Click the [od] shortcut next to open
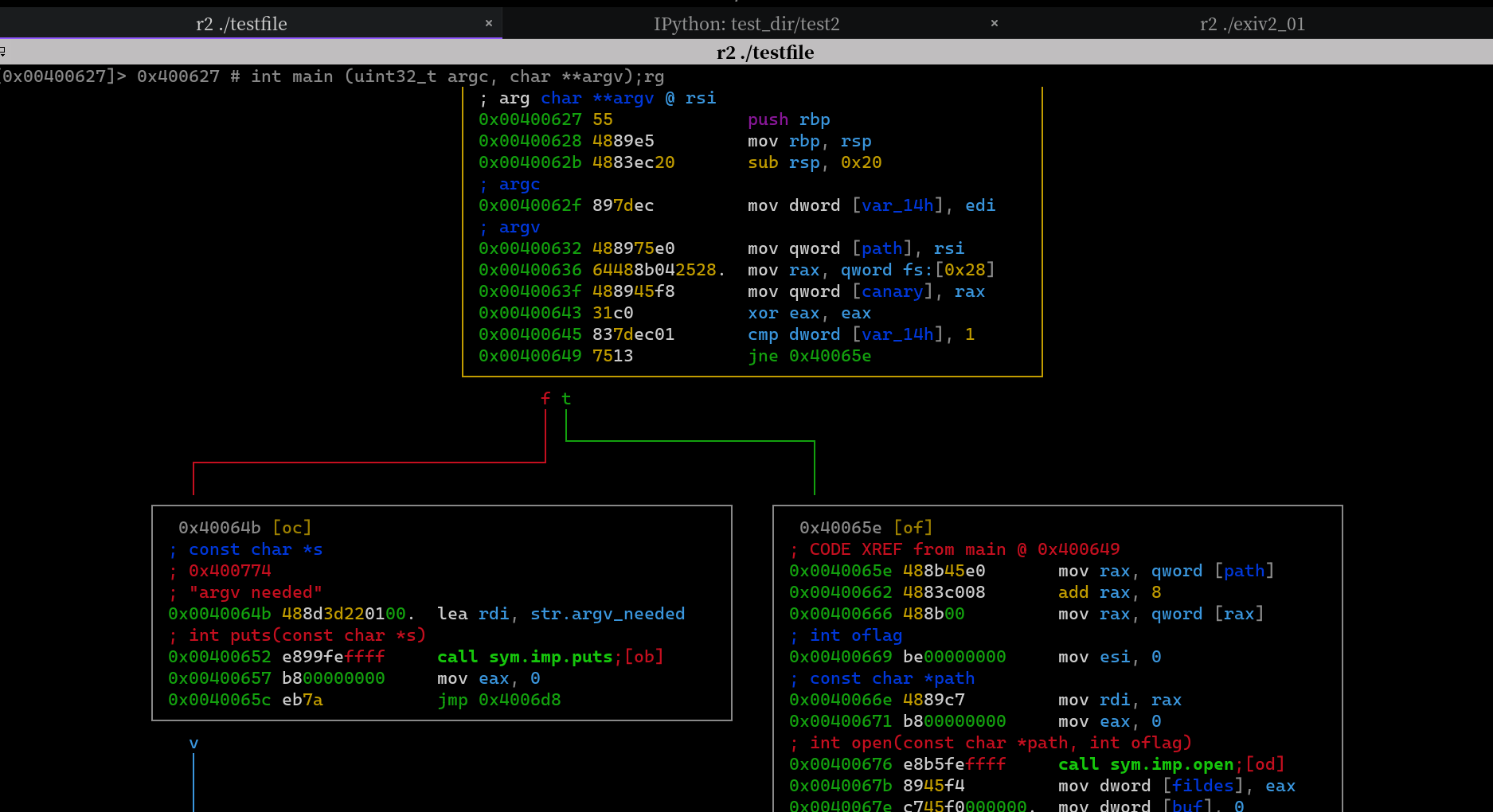 [1265, 764]
